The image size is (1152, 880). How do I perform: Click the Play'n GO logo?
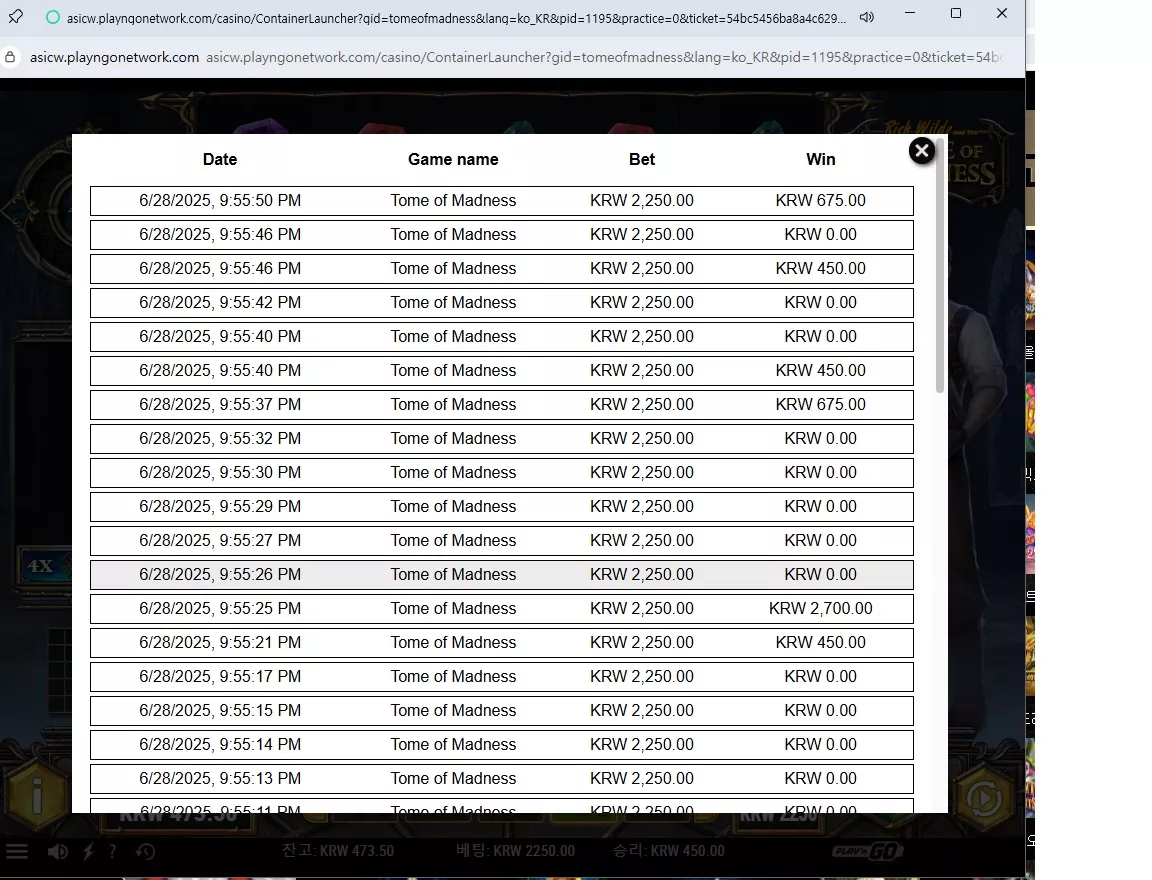tap(868, 851)
